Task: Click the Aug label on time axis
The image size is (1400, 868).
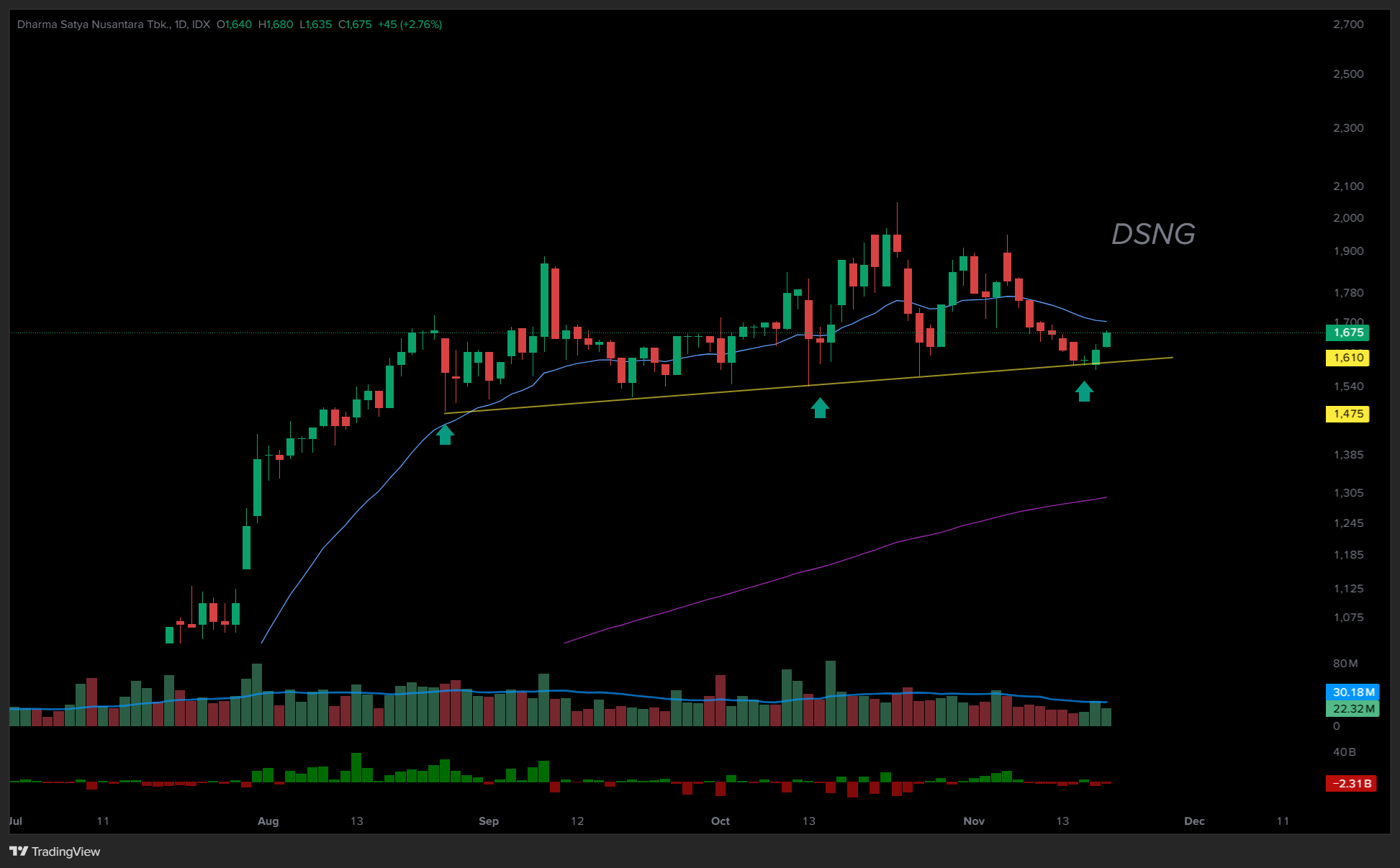Action: click(268, 821)
